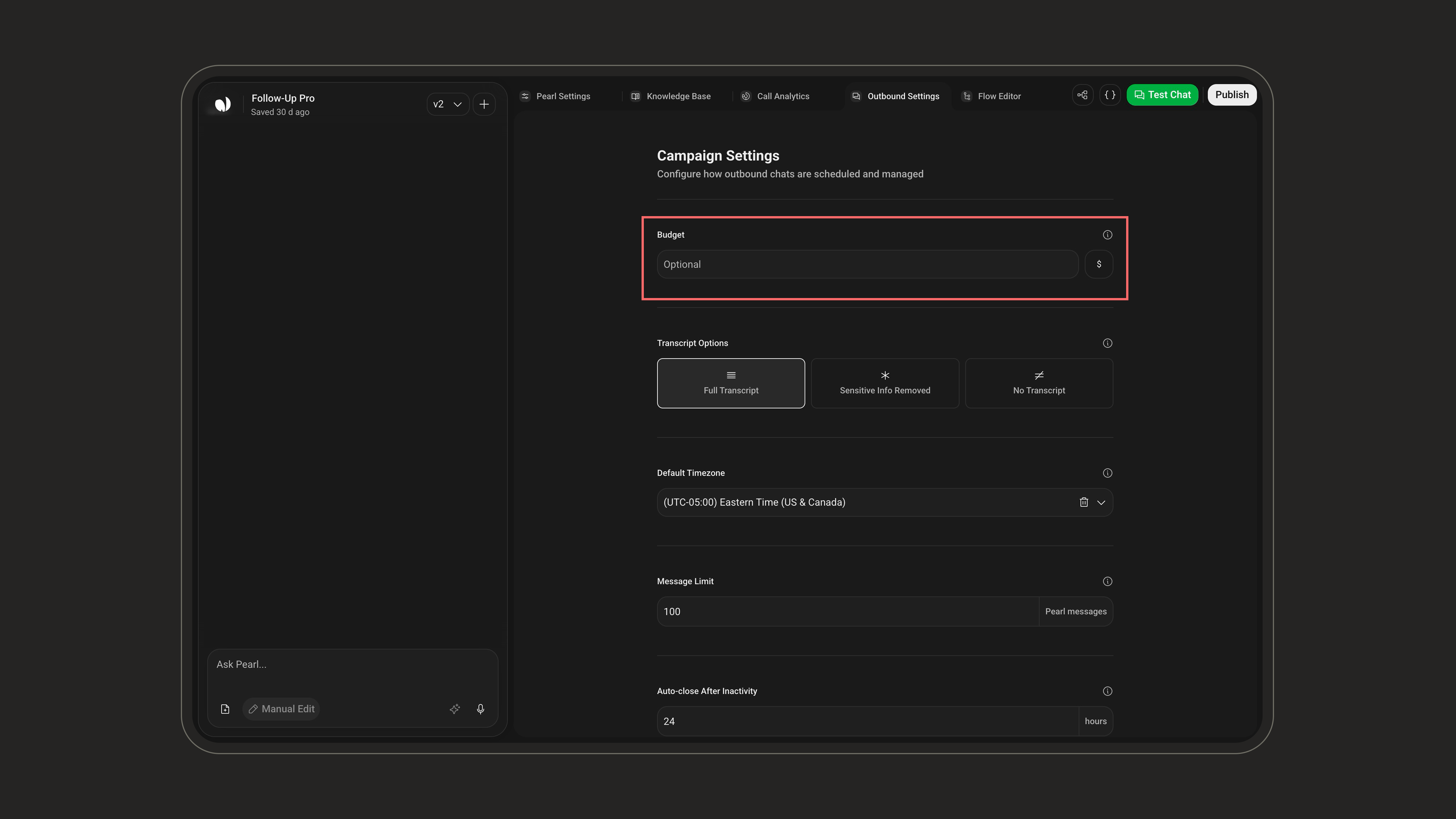The height and width of the screenshot is (819, 1456).
Task: Clear timezone with the trash icon
Action: 1083,502
